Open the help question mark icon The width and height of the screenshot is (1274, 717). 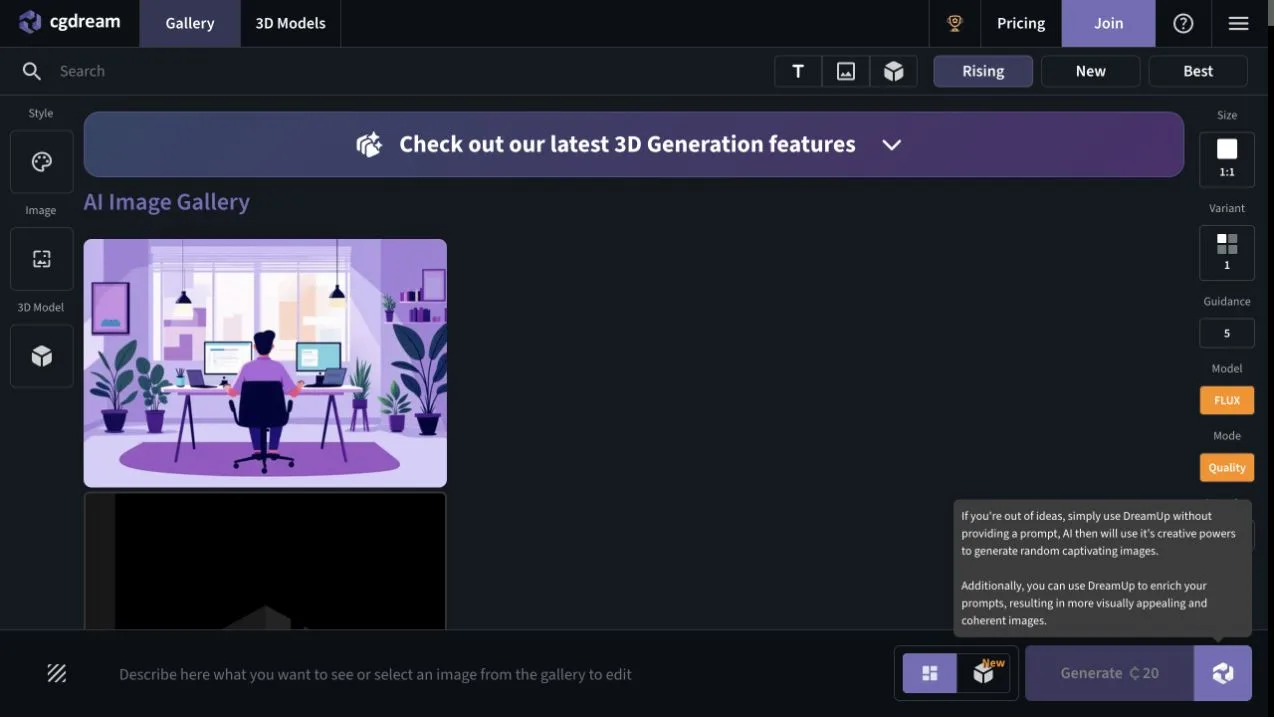[1183, 23]
